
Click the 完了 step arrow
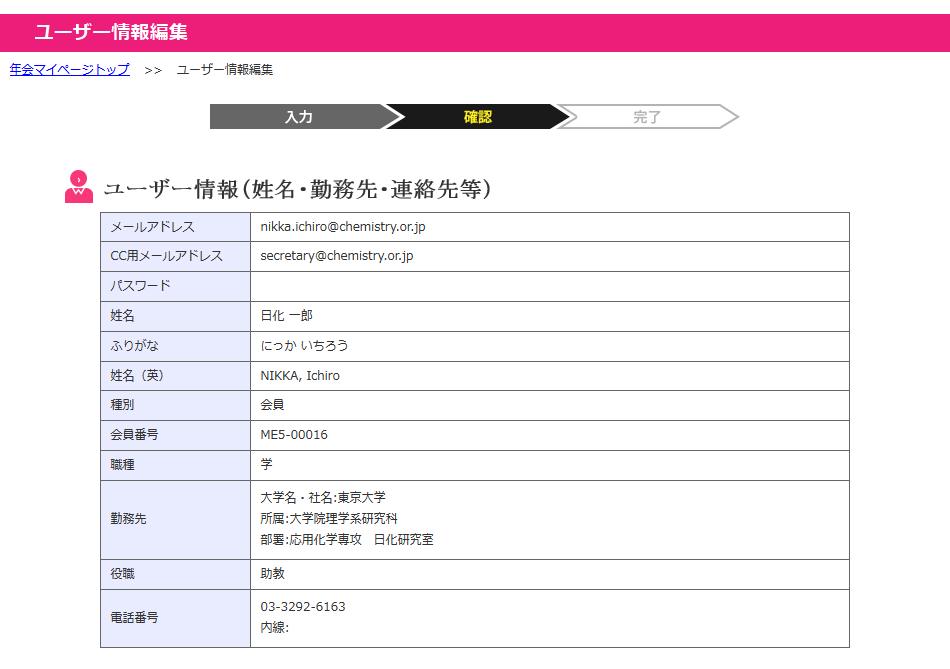pyautogui.click(x=647, y=117)
